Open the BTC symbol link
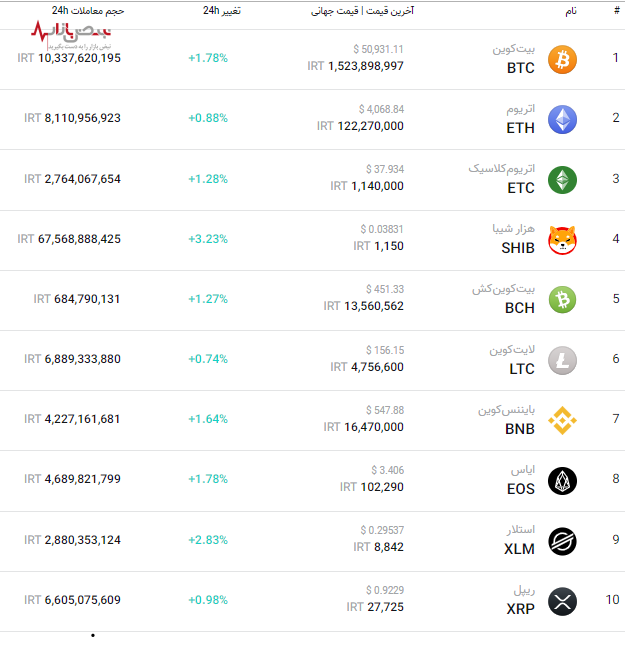 (521, 68)
